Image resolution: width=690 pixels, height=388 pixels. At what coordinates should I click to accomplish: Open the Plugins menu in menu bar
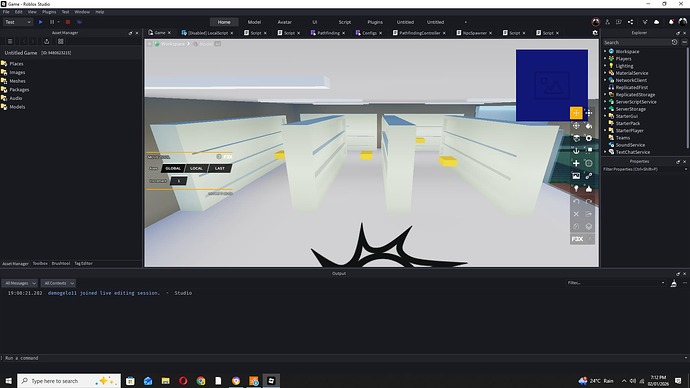click(x=49, y=12)
